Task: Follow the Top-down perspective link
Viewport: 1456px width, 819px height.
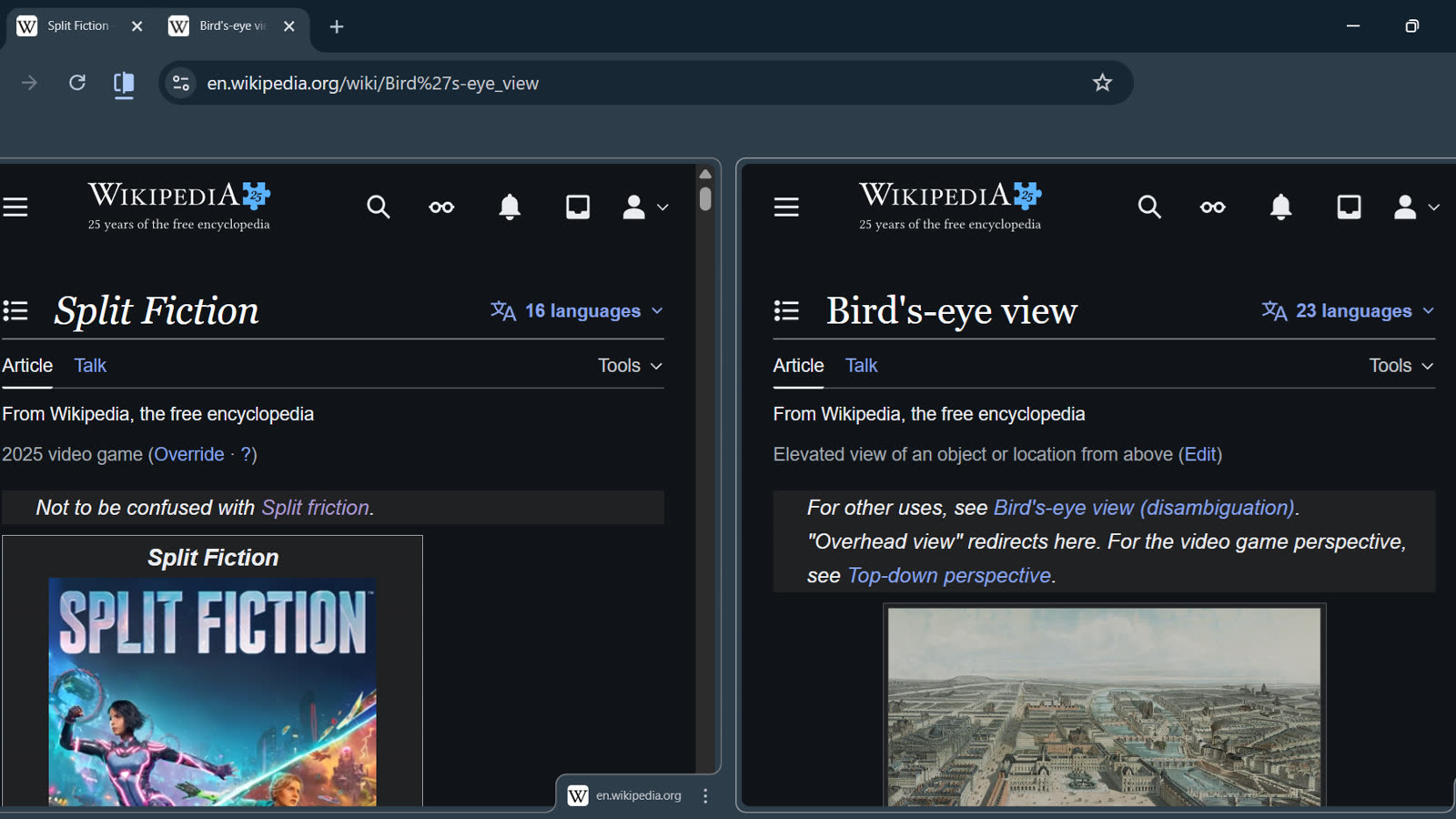Action: pos(949,576)
